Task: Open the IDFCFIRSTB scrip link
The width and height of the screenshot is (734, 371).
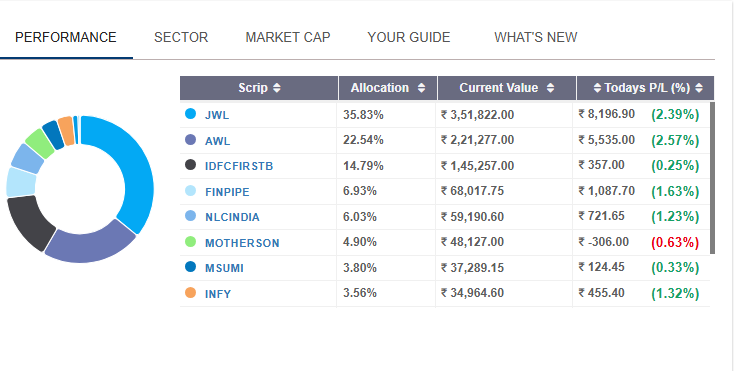Action: point(239,166)
